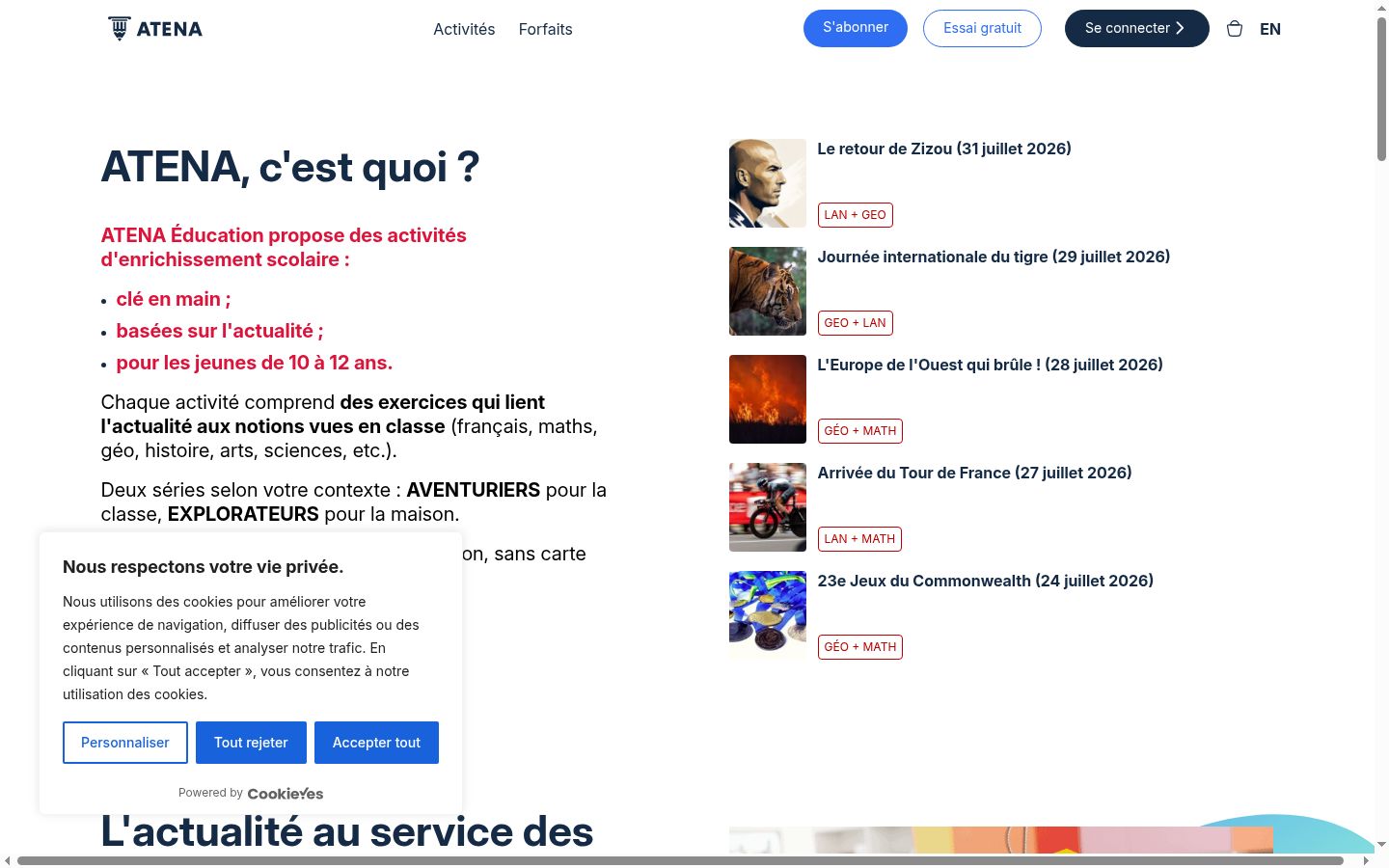Click the bullet "clé en main ;"
Image resolution: width=1389 pixels, height=868 pixels.
[174, 299]
